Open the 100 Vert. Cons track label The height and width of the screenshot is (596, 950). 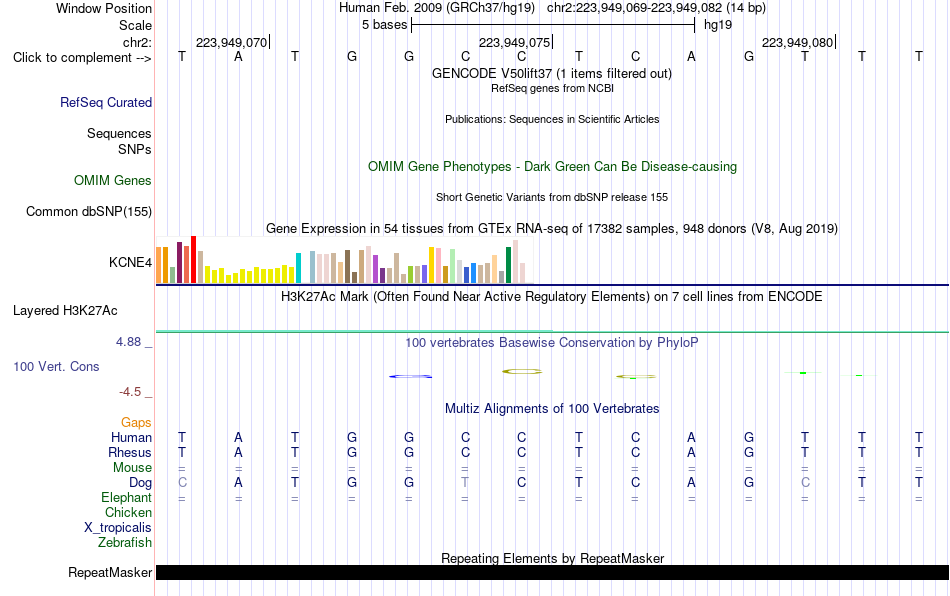point(56,366)
